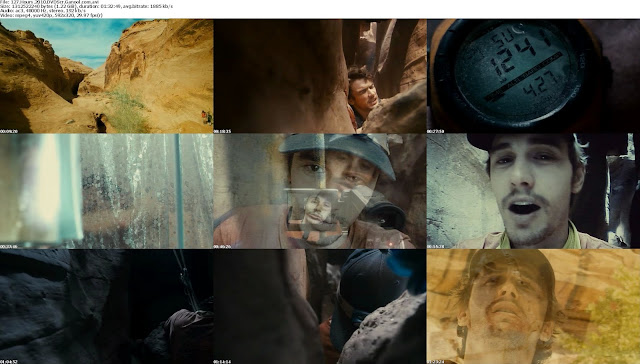Open close-up thumbnail of man shouting

(533, 191)
